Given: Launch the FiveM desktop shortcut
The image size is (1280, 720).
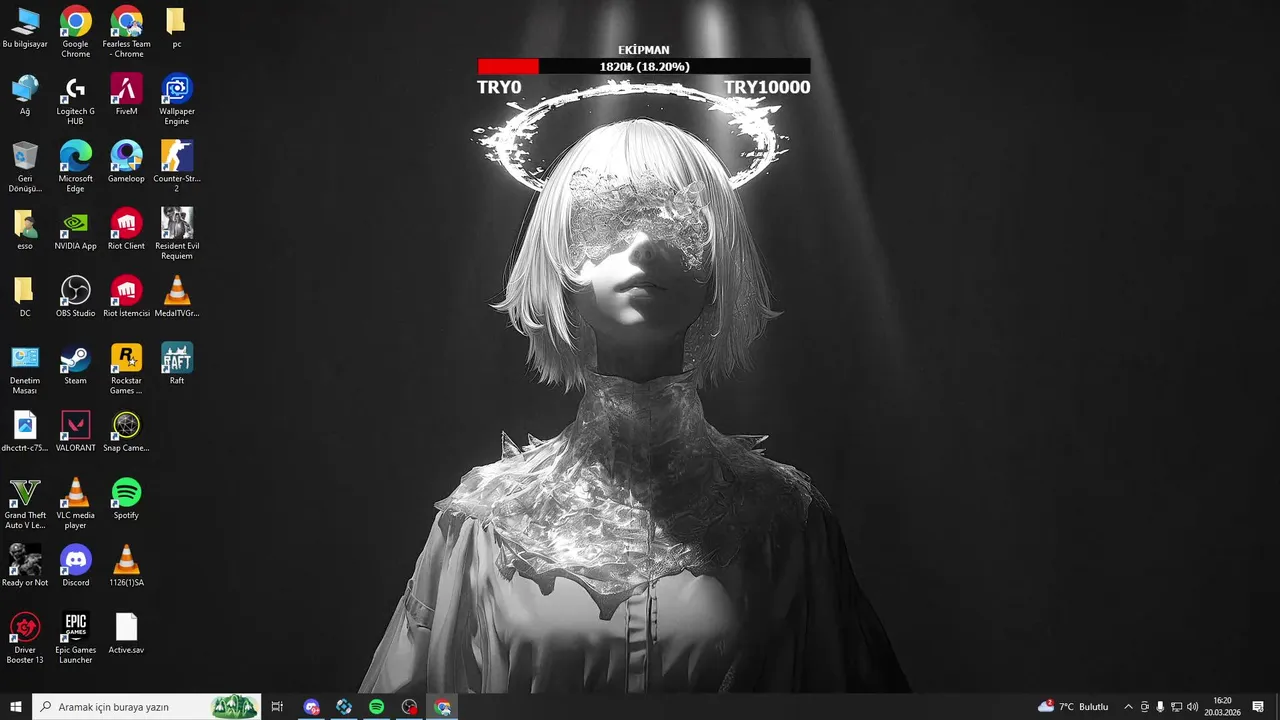Looking at the screenshot, I should (x=126, y=95).
